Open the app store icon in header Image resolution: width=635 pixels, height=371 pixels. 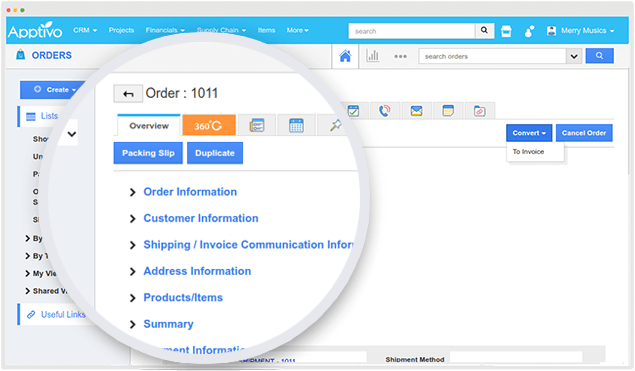click(506, 31)
